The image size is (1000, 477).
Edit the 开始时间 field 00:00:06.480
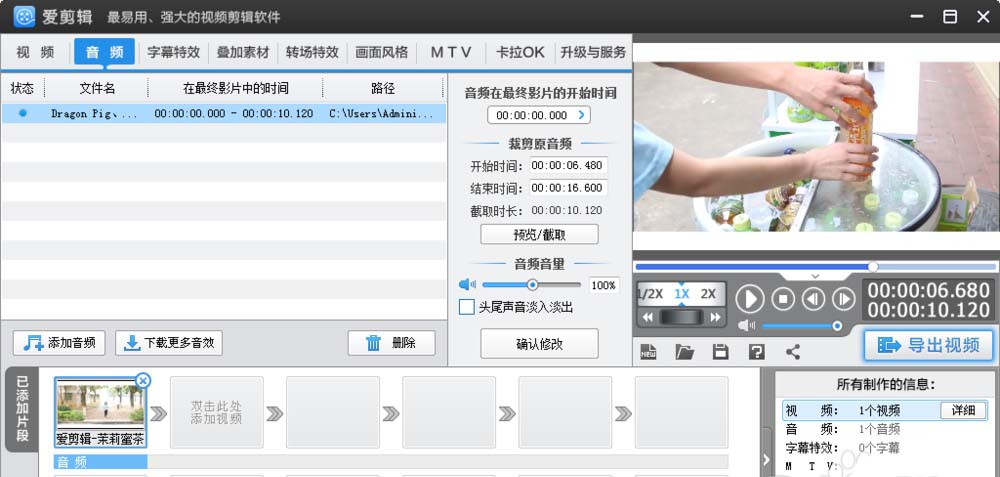(568, 166)
